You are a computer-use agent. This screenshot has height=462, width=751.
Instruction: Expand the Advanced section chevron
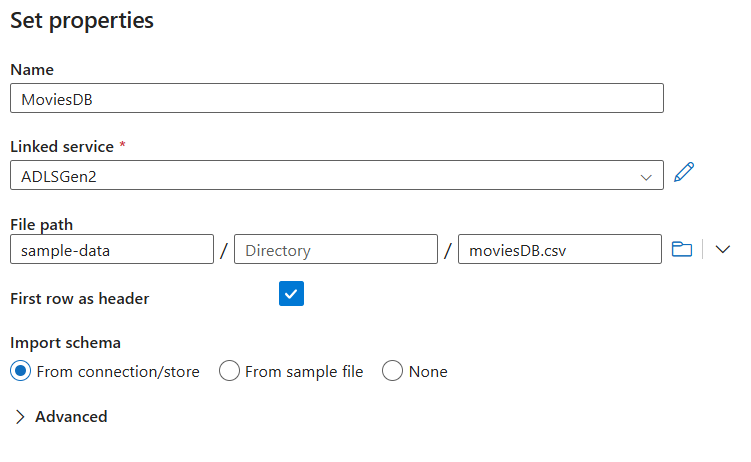[x=20, y=417]
